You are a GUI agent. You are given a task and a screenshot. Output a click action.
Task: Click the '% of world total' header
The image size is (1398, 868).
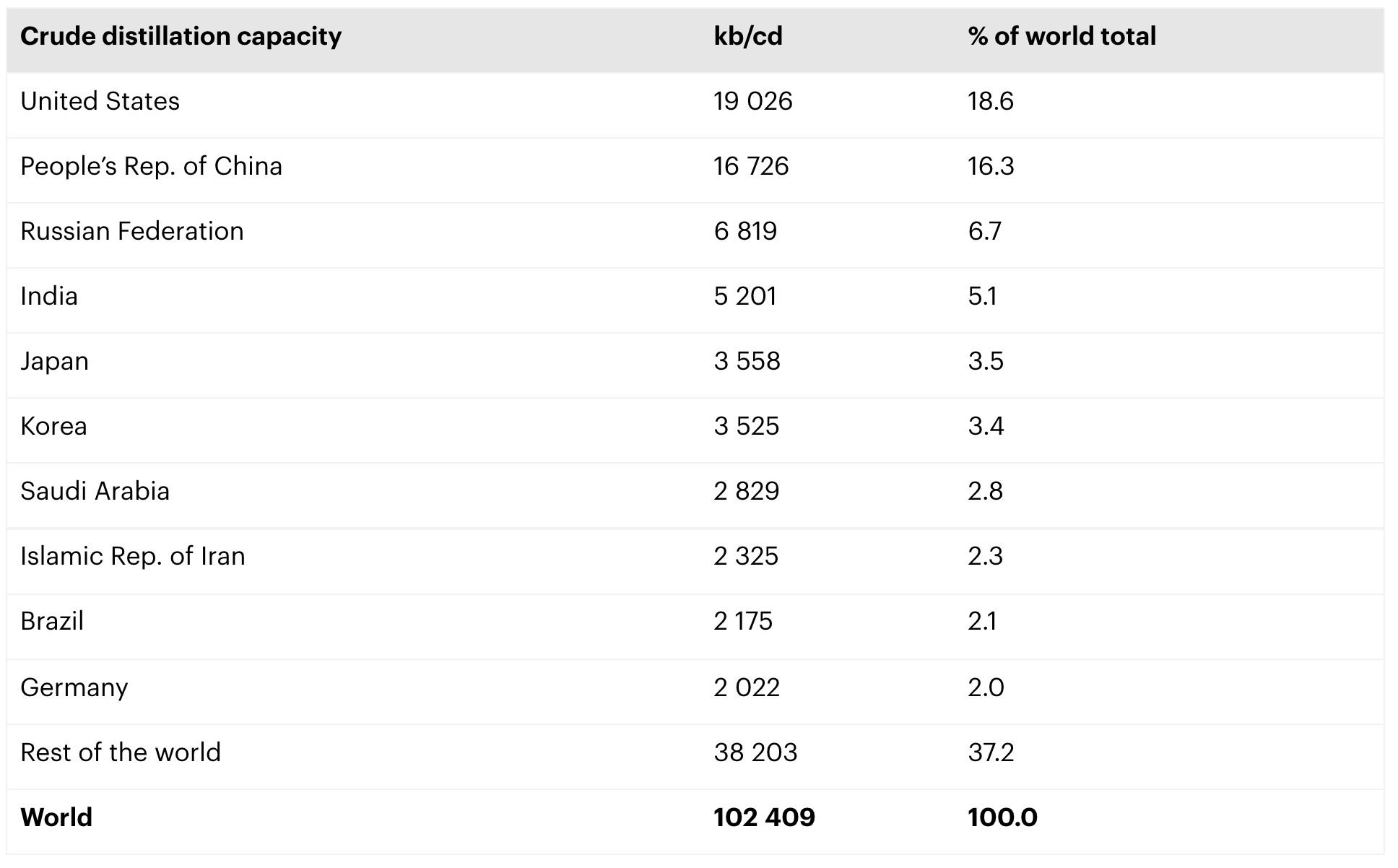[1061, 36]
